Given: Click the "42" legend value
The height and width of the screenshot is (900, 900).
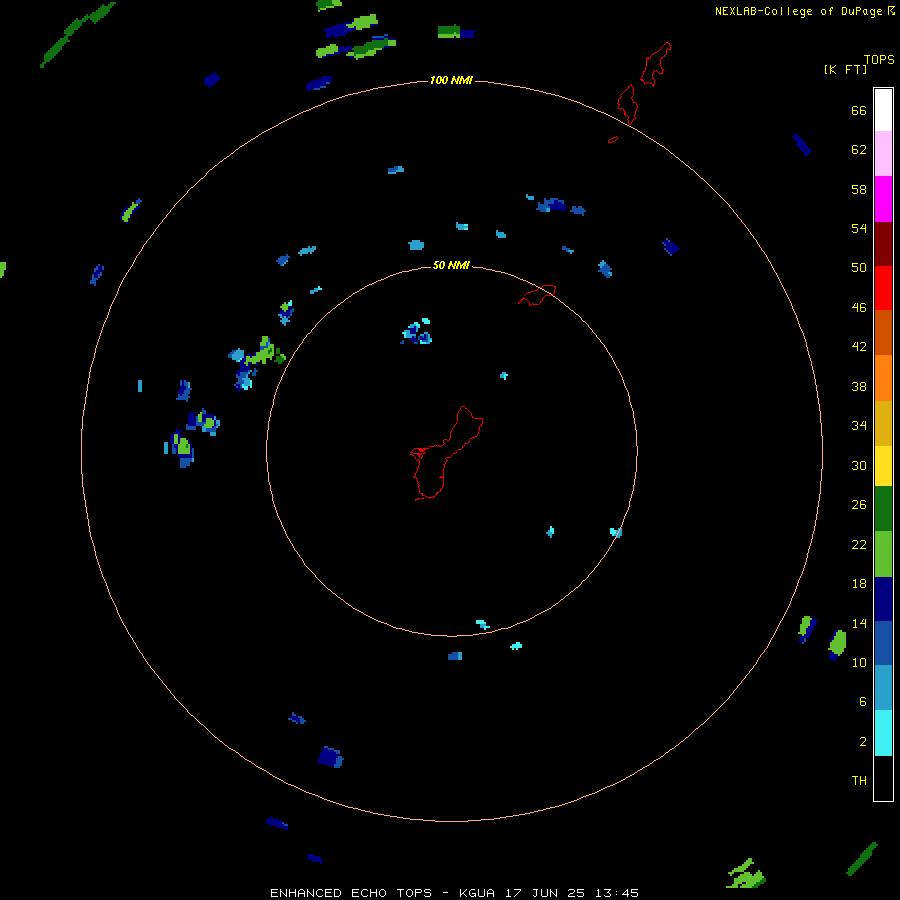Looking at the screenshot, I should click(859, 347).
